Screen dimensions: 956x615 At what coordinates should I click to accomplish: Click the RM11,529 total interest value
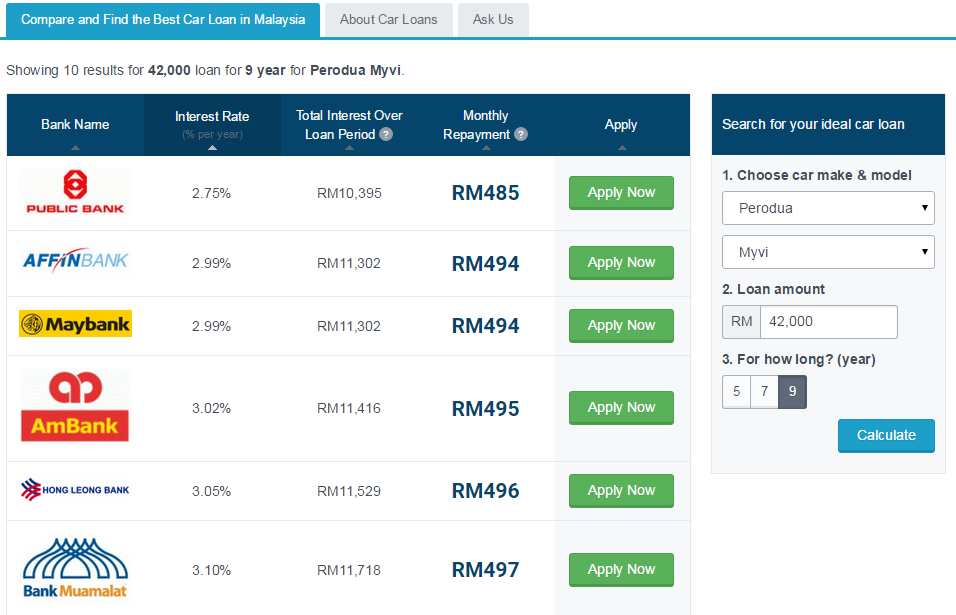pyautogui.click(x=349, y=491)
